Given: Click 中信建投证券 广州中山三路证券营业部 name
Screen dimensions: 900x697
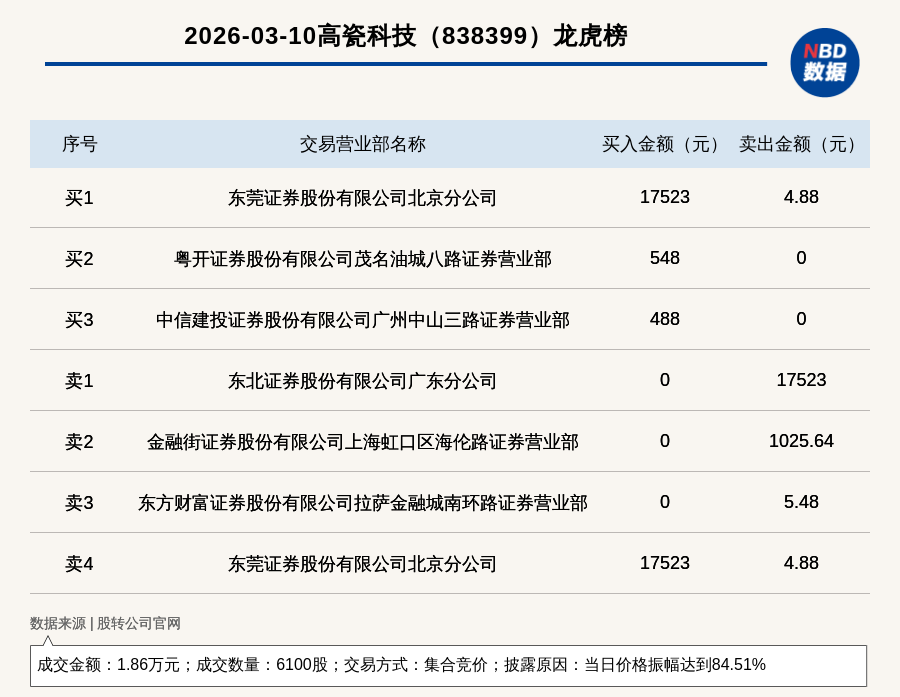Looking at the screenshot, I should (362, 320).
